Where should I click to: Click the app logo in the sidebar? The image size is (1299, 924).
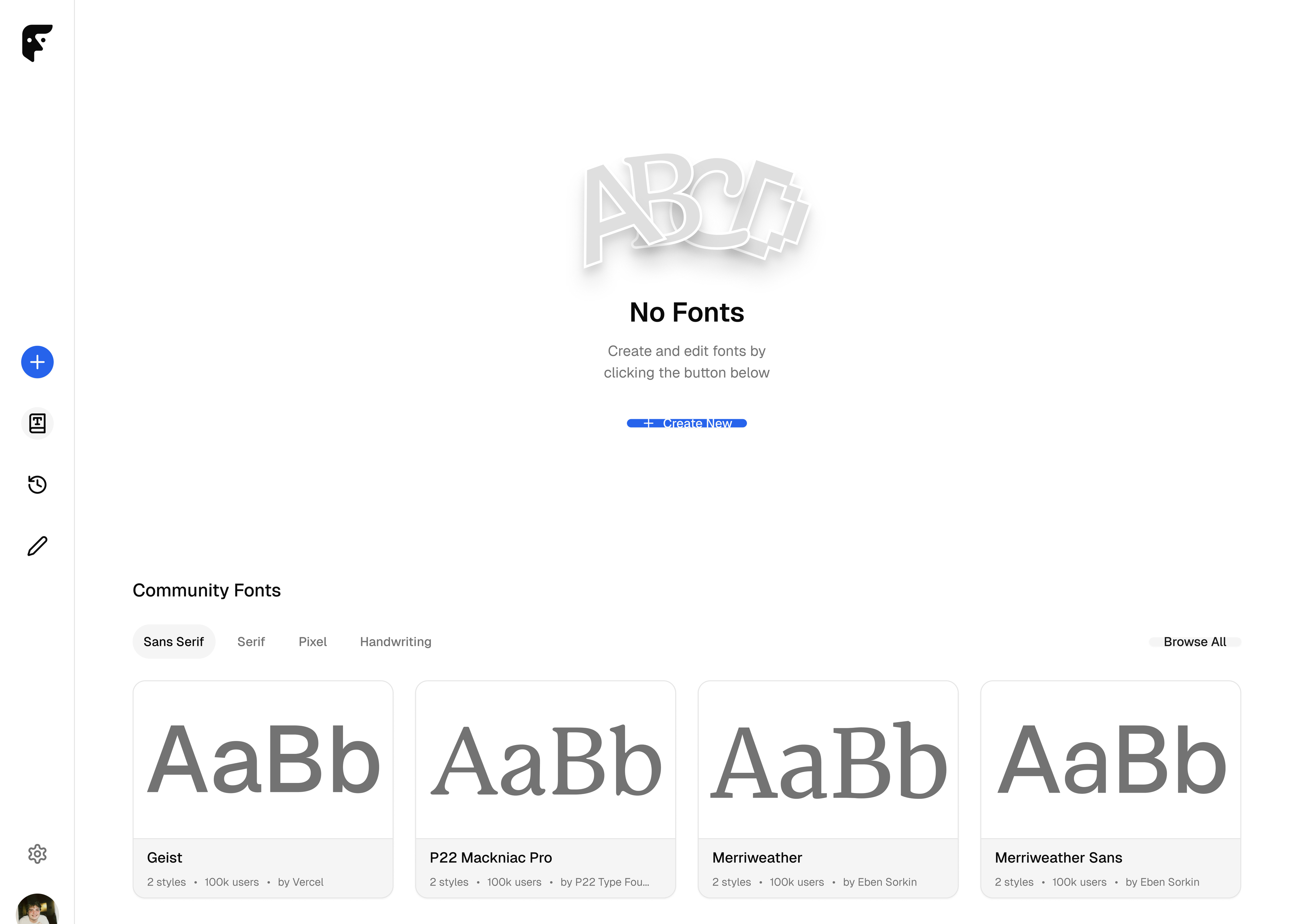click(37, 43)
